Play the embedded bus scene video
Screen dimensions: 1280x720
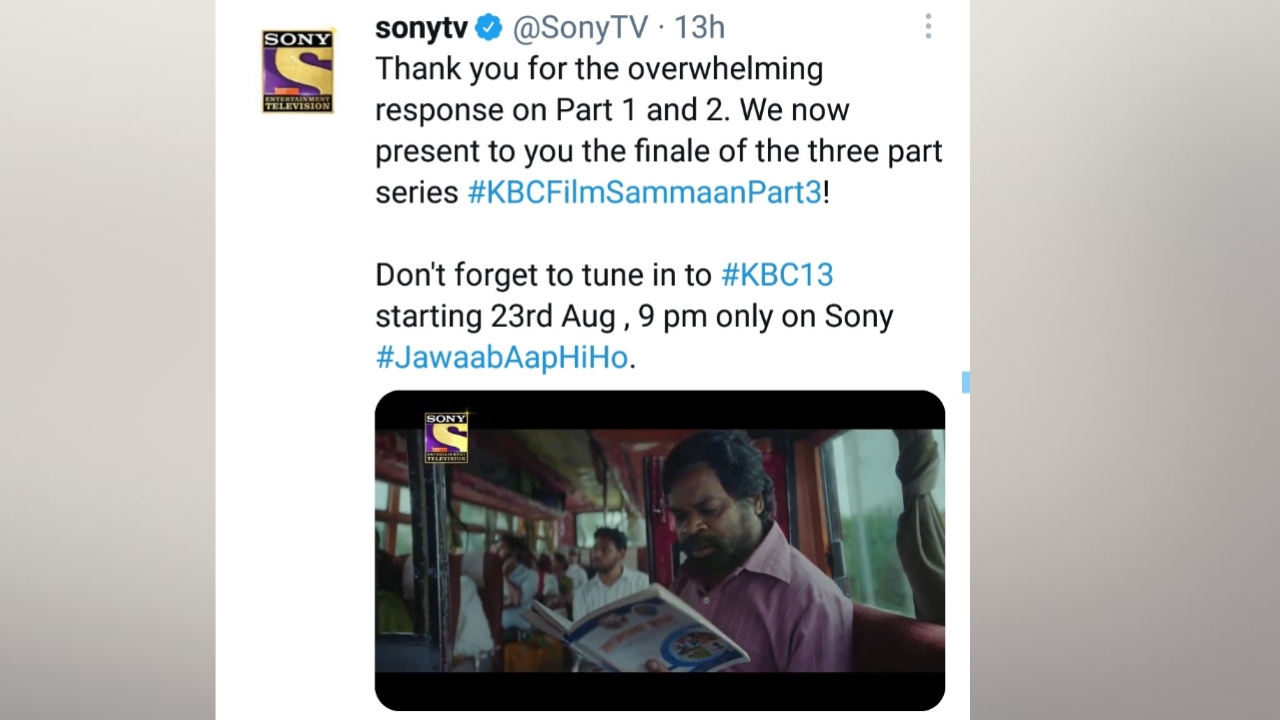[x=660, y=550]
